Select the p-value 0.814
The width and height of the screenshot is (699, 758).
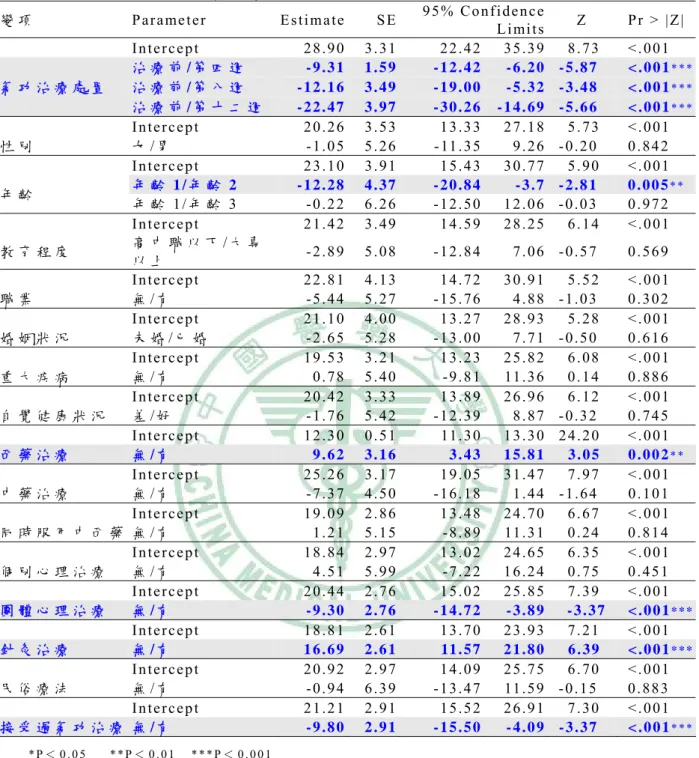pos(648,532)
